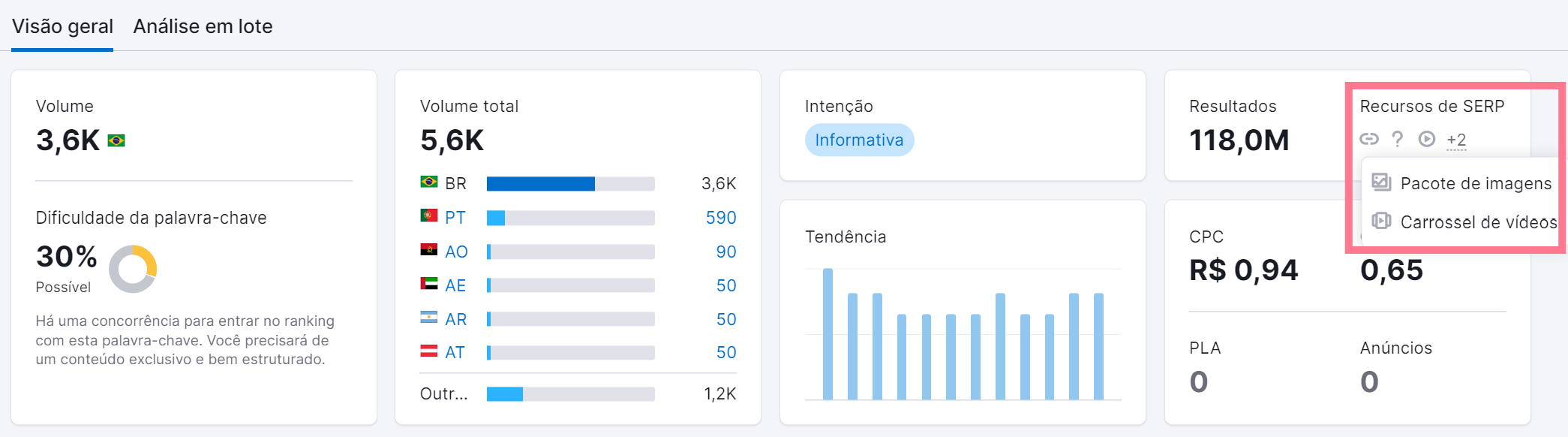Click the Outr... volume progress bar
Image resolution: width=1568 pixels, height=437 pixels.
pyautogui.click(x=571, y=394)
